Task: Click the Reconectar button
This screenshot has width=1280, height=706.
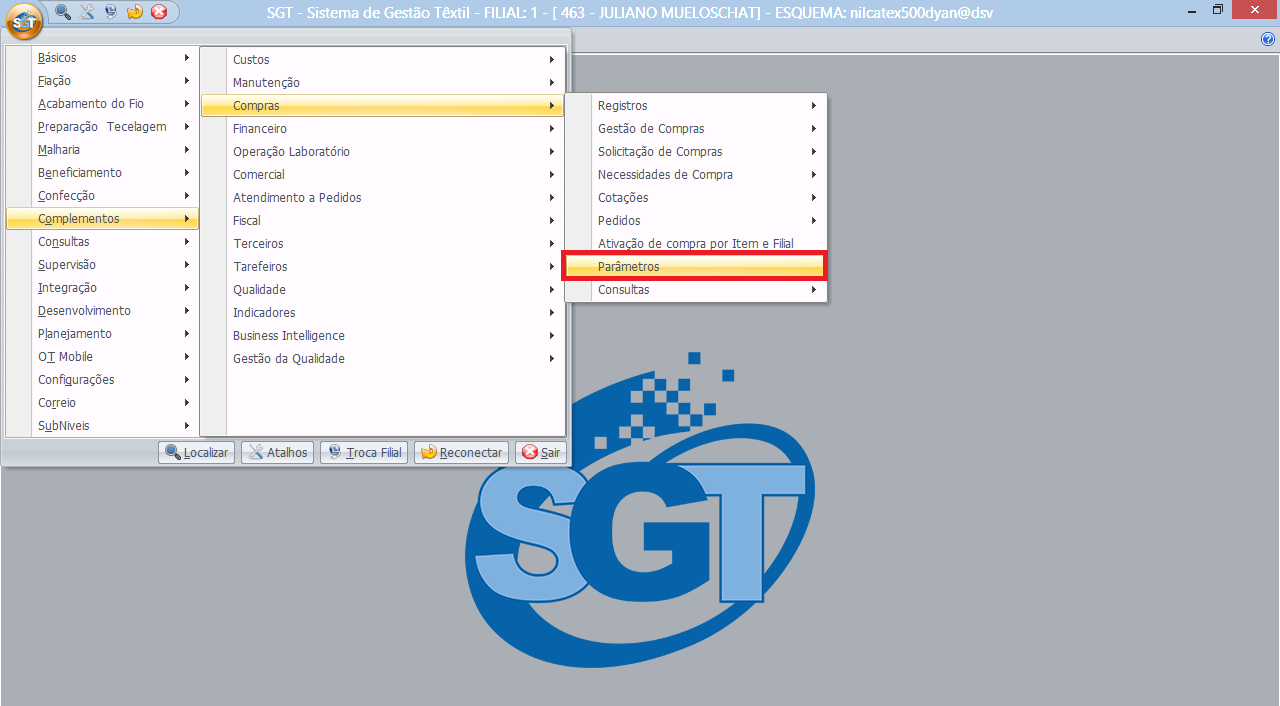Action: pos(461,452)
